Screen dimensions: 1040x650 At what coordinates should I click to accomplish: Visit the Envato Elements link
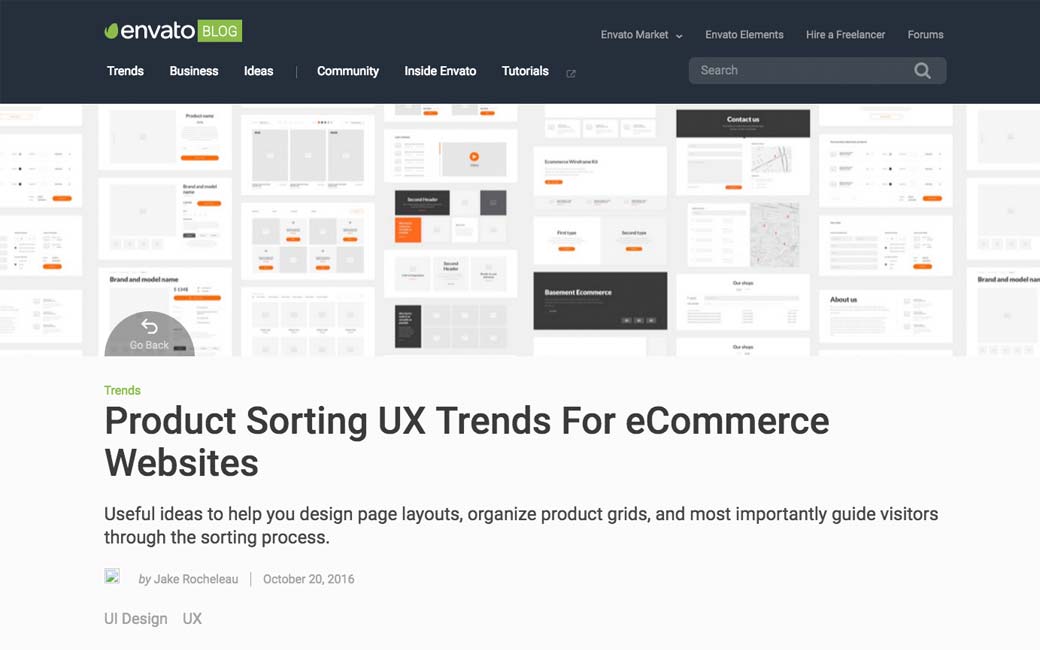point(744,35)
